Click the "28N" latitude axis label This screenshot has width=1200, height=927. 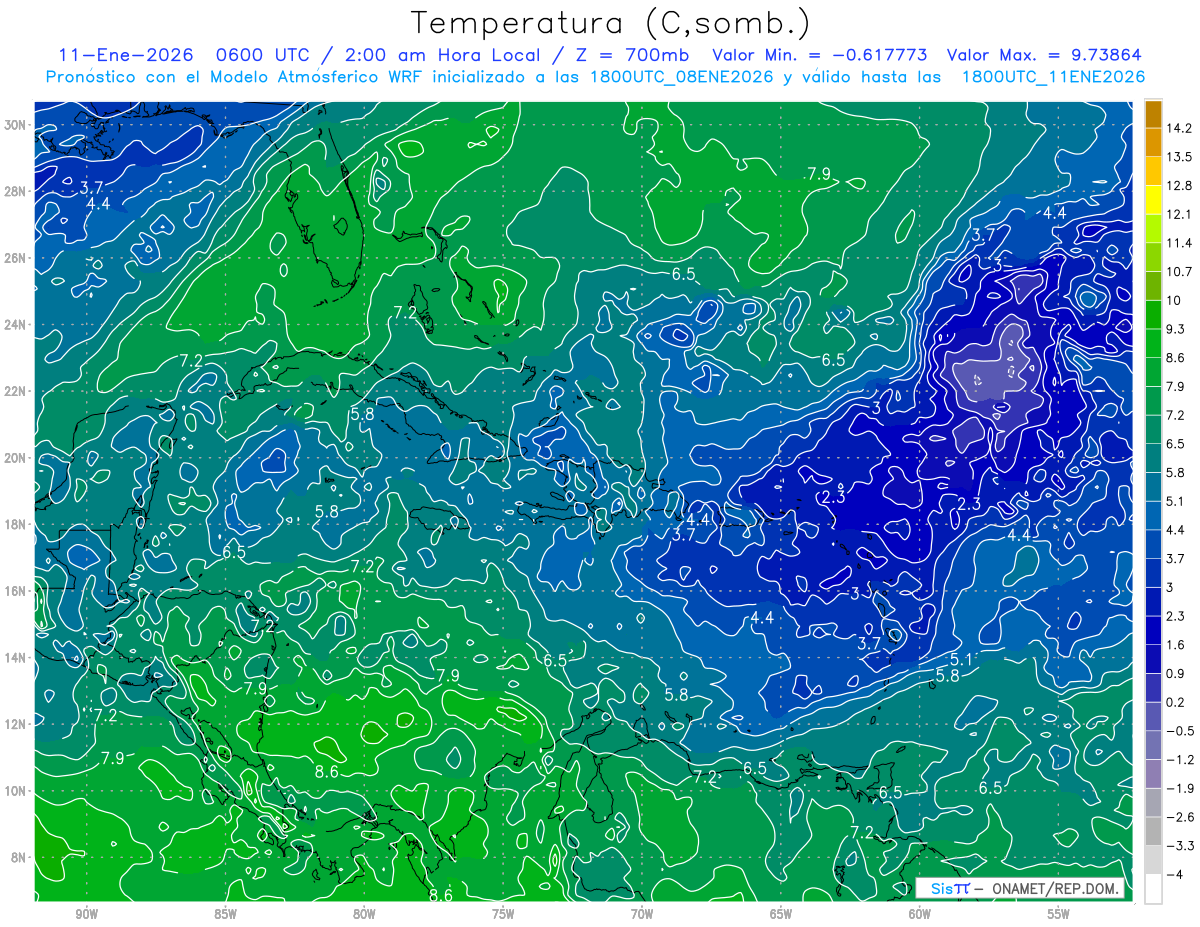(17, 191)
